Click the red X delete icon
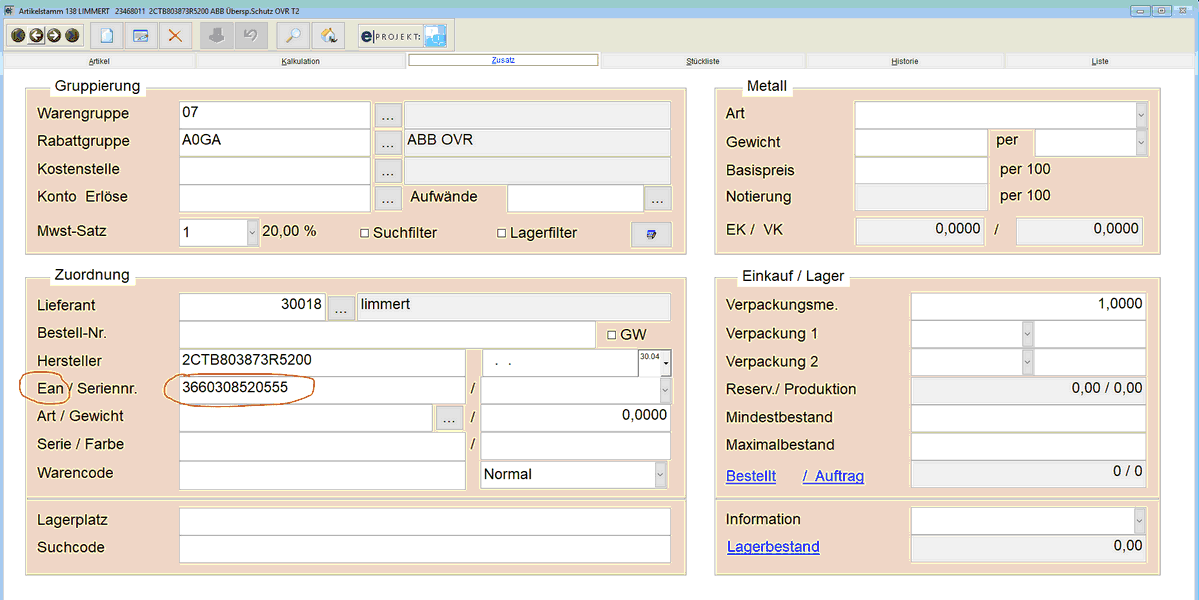 point(175,36)
